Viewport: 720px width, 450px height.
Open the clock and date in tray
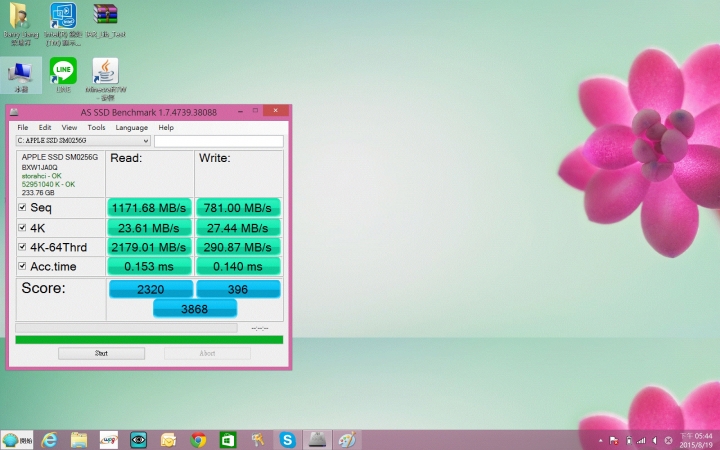[696, 440]
